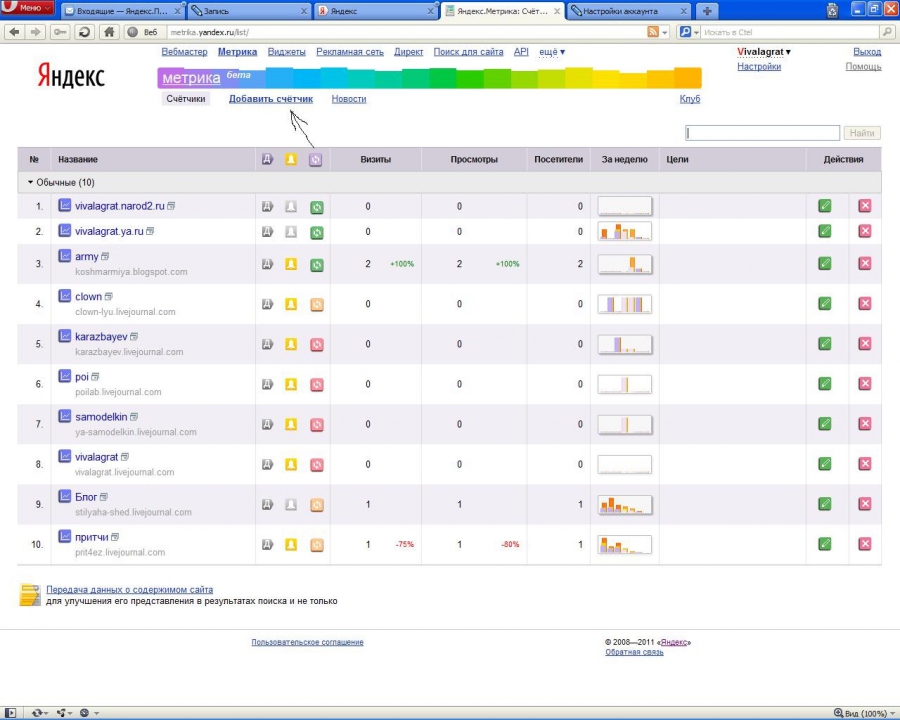
Task: Click the +100% visits change in army row
Action: [402, 264]
